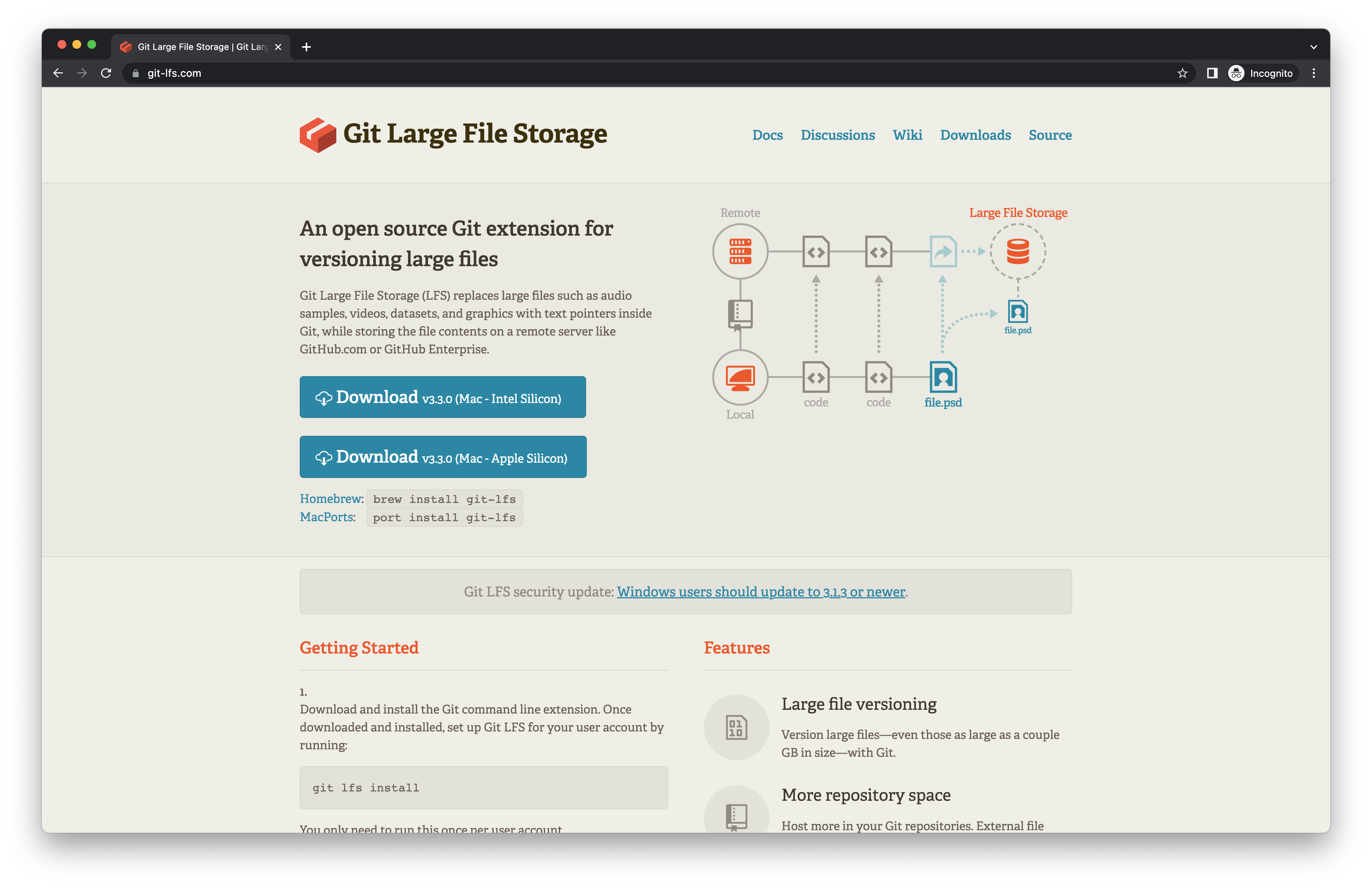Go back using browser arrow
Screen dimensions: 1372x888
(x=58, y=73)
